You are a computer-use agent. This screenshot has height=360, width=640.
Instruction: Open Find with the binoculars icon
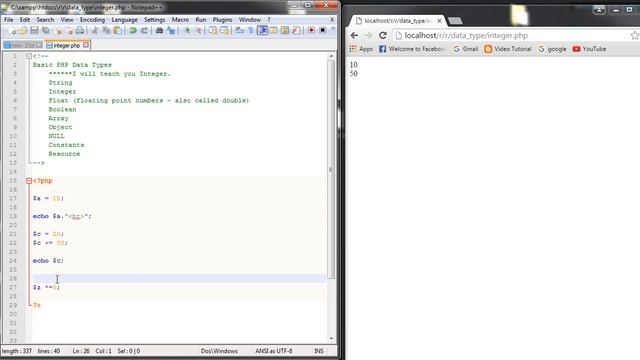coord(160,30)
